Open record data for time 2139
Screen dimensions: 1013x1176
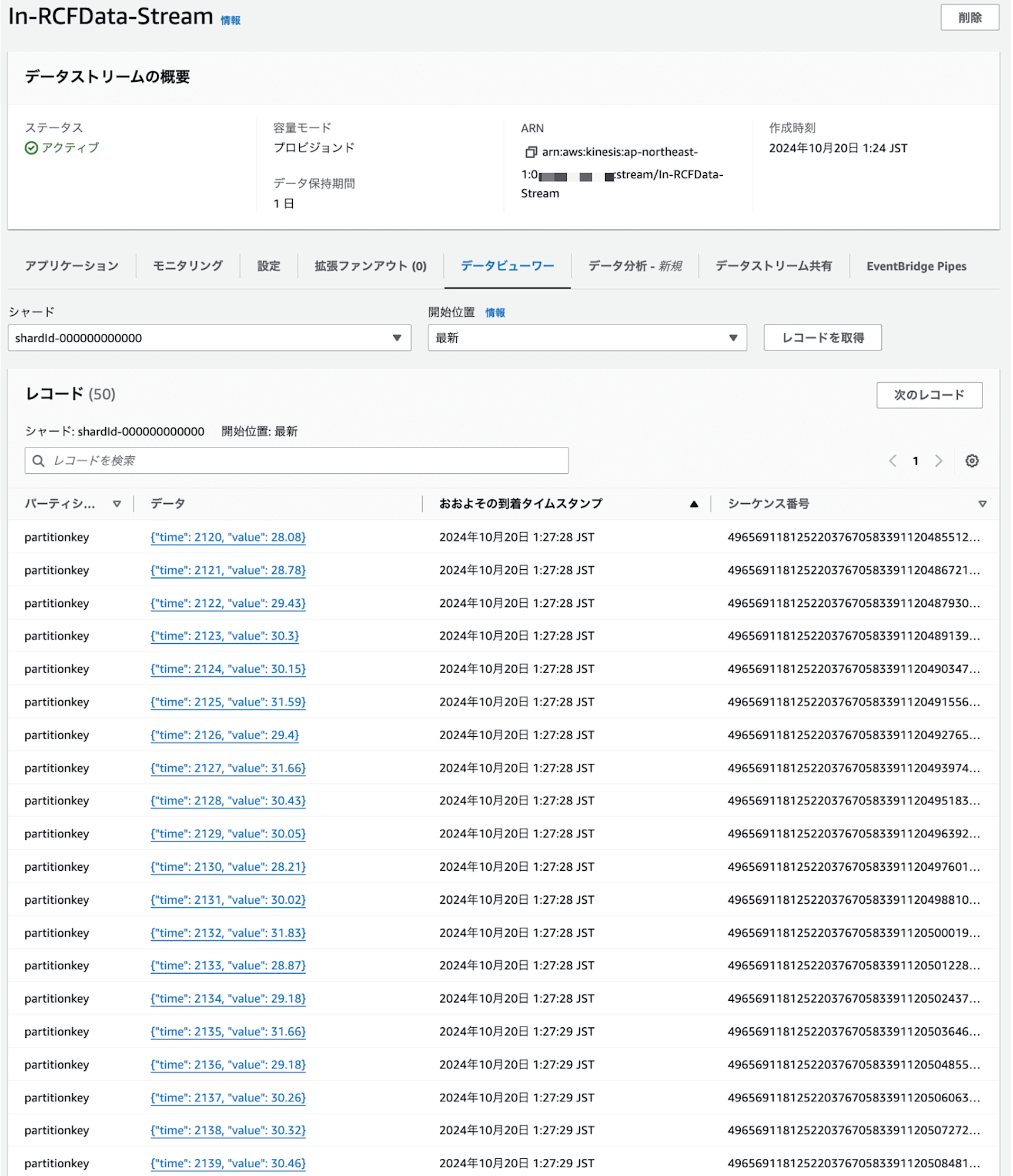tap(228, 1164)
